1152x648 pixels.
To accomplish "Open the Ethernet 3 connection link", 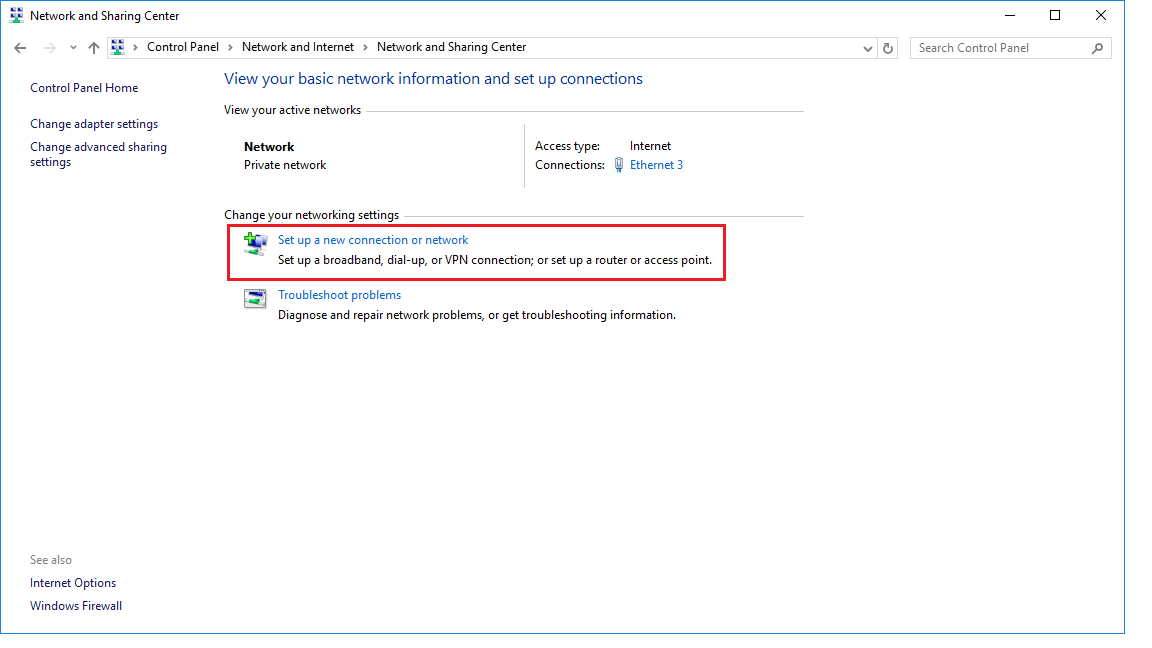I will [656, 165].
